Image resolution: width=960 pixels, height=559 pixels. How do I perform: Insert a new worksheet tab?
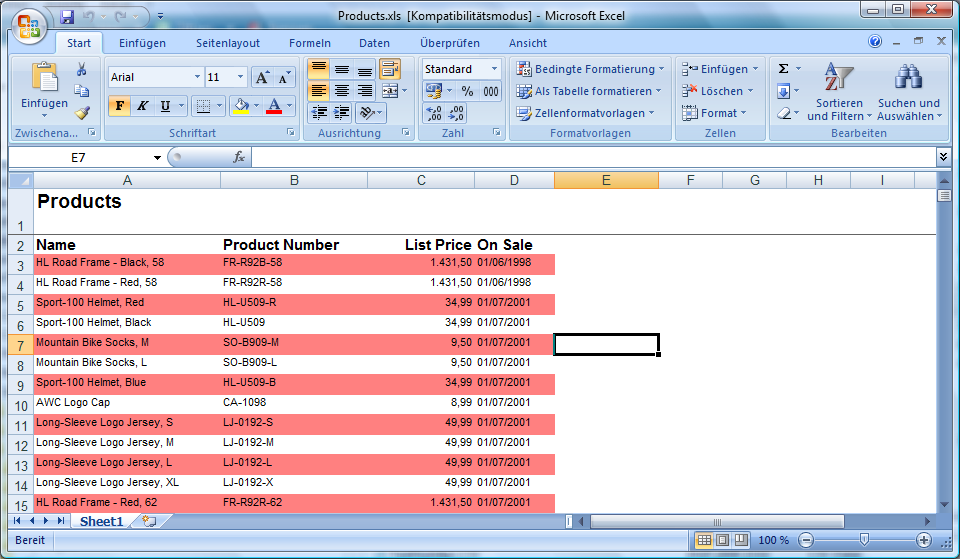[x=149, y=521]
